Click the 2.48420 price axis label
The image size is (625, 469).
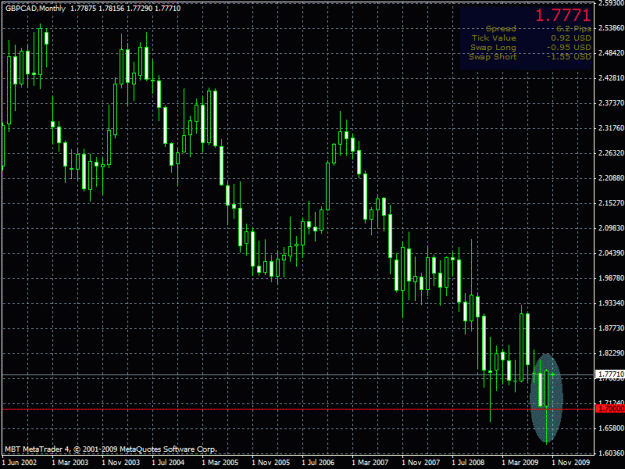[611, 53]
